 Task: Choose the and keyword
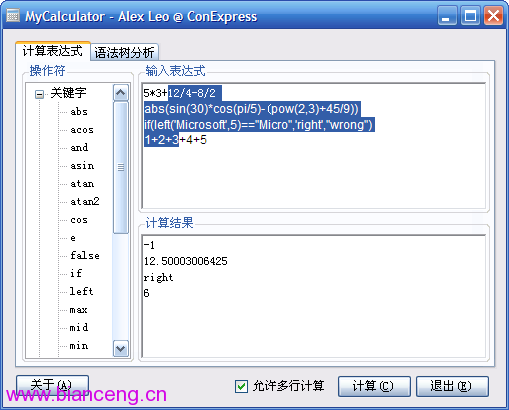[79, 147]
